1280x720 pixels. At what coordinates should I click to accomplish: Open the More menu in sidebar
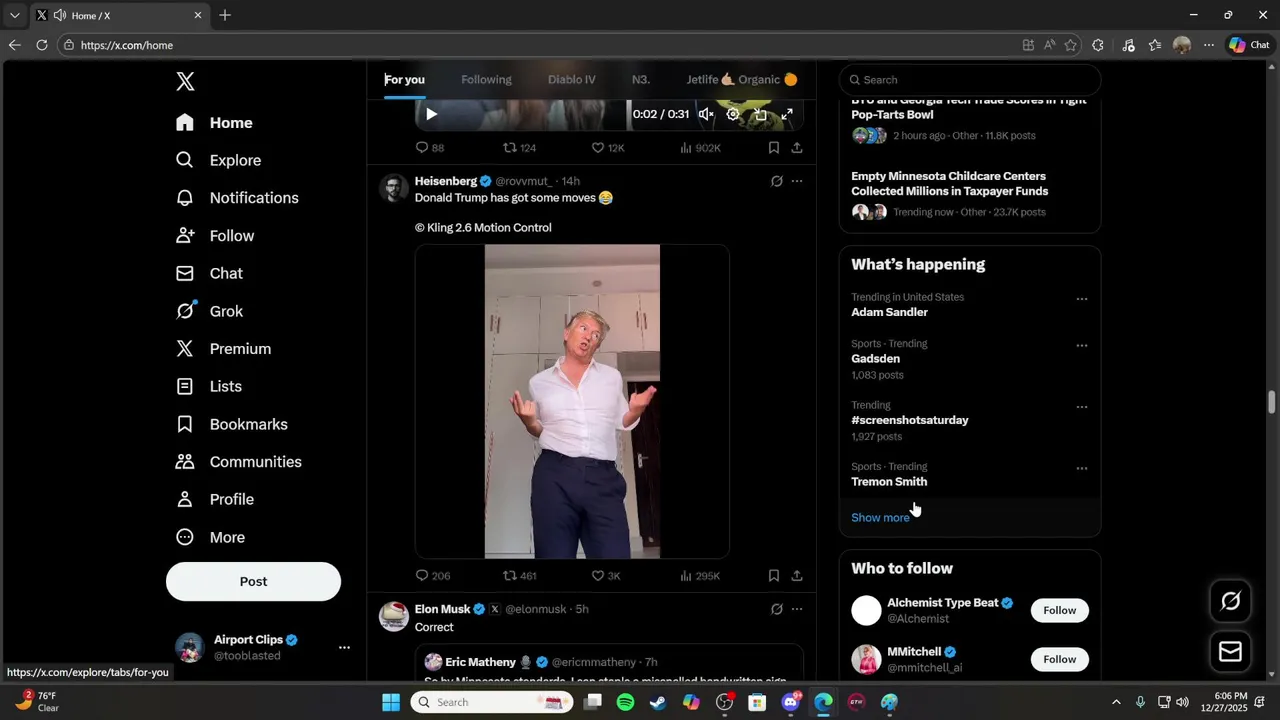point(210,538)
